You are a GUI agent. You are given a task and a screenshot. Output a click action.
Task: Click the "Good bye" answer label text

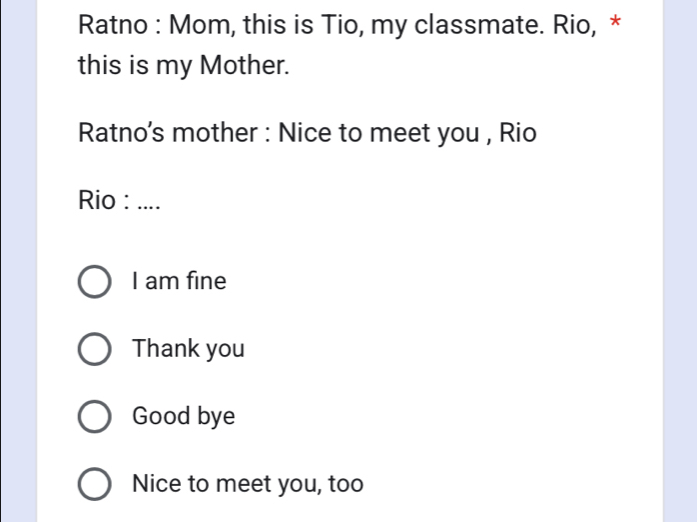click(184, 417)
